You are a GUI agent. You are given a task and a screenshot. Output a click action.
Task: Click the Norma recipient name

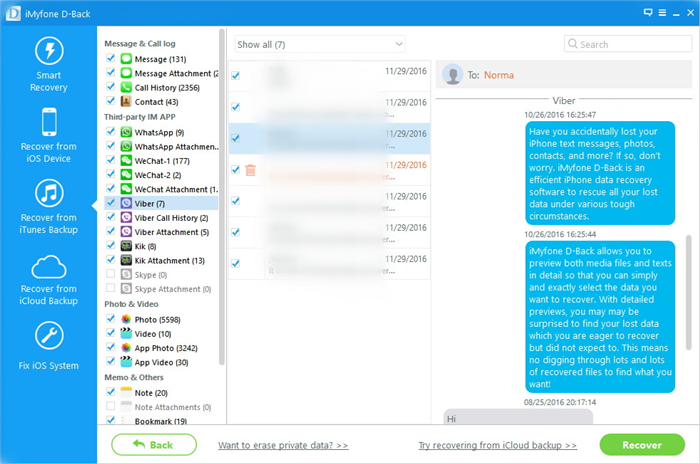(499, 75)
